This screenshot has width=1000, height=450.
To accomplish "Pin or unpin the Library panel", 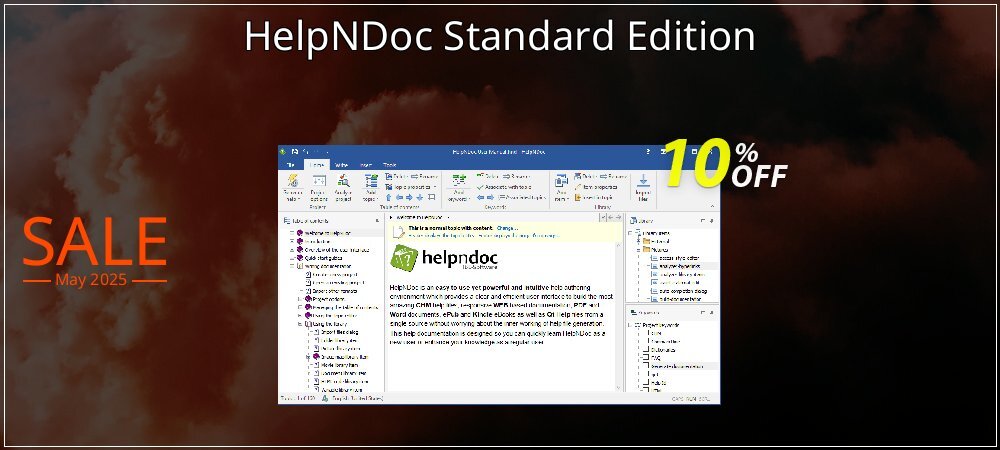I will (x=712, y=221).
